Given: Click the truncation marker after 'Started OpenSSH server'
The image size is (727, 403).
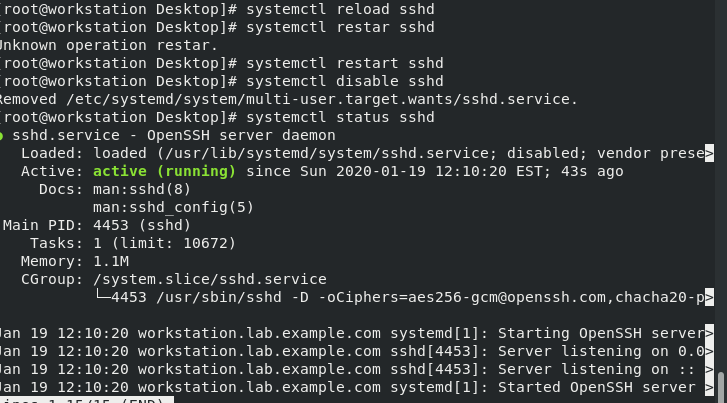Looking at the screenshot, I should point(709,387).
